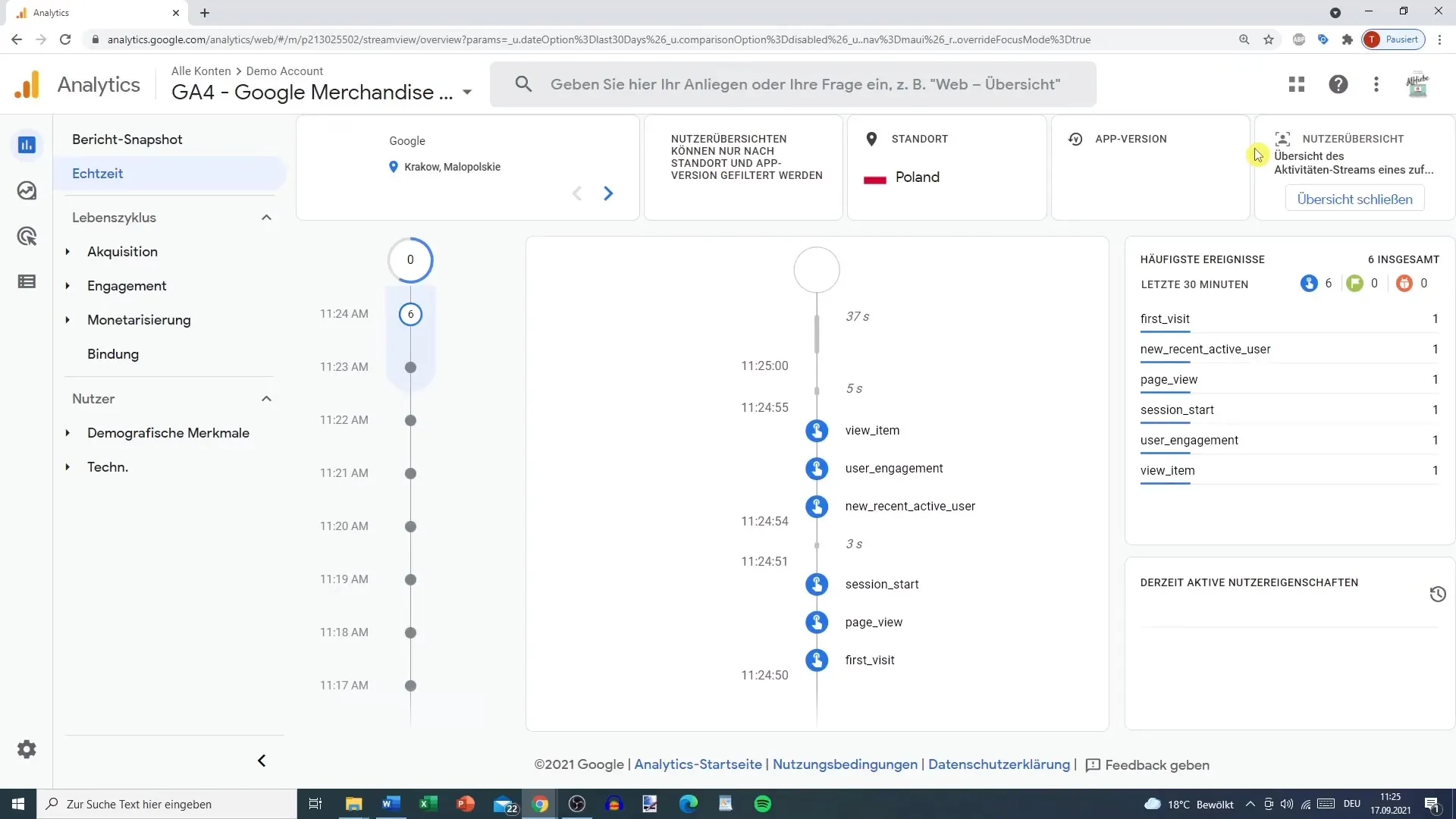Click the view_item event icon in the stream
This screenshot has width=1456, height=819.
coord(817,431)
